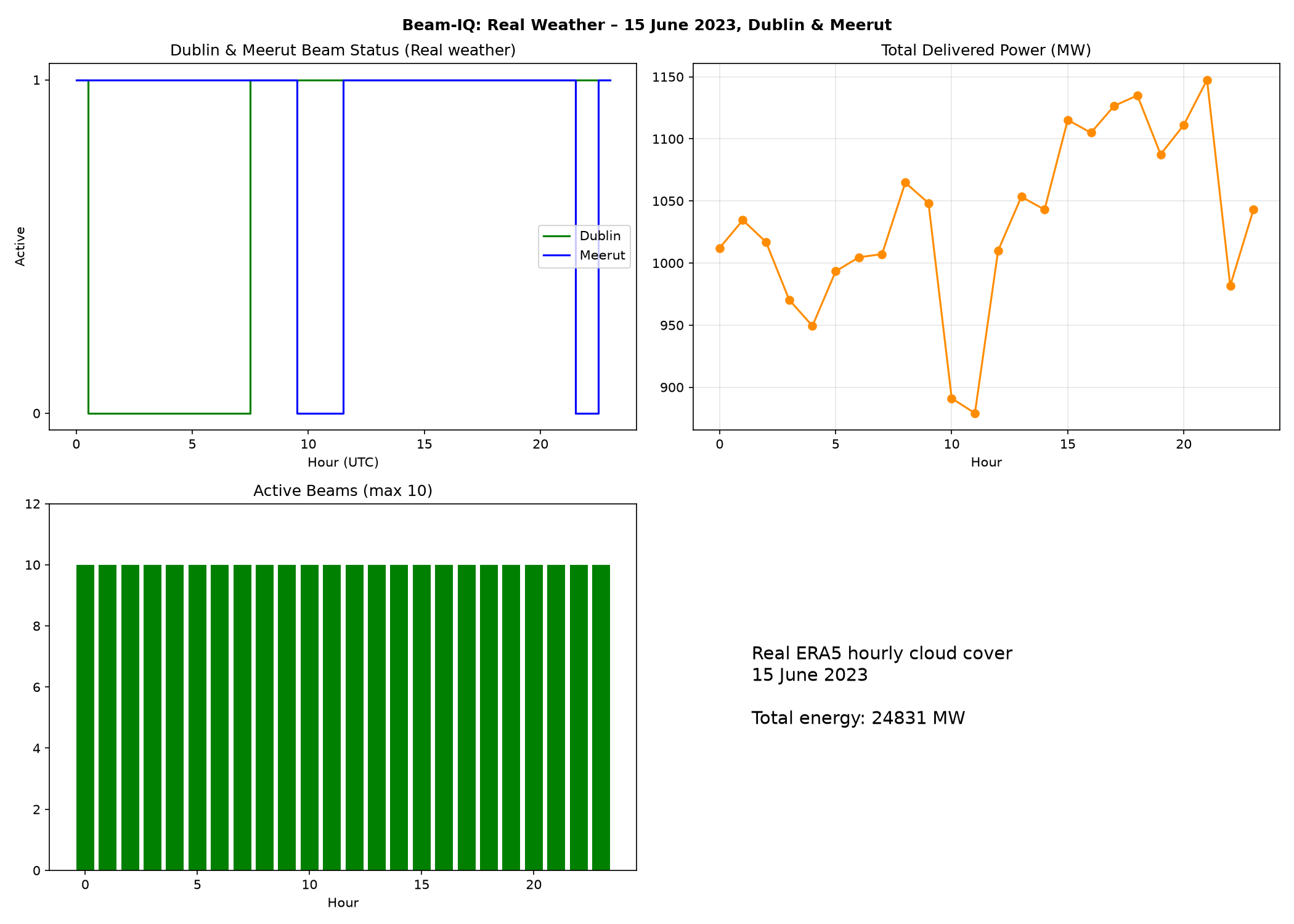1294x924 pixels.
Task: Click the power data point at hour 5
Action: pyautogui.click(x=836, y=271)
